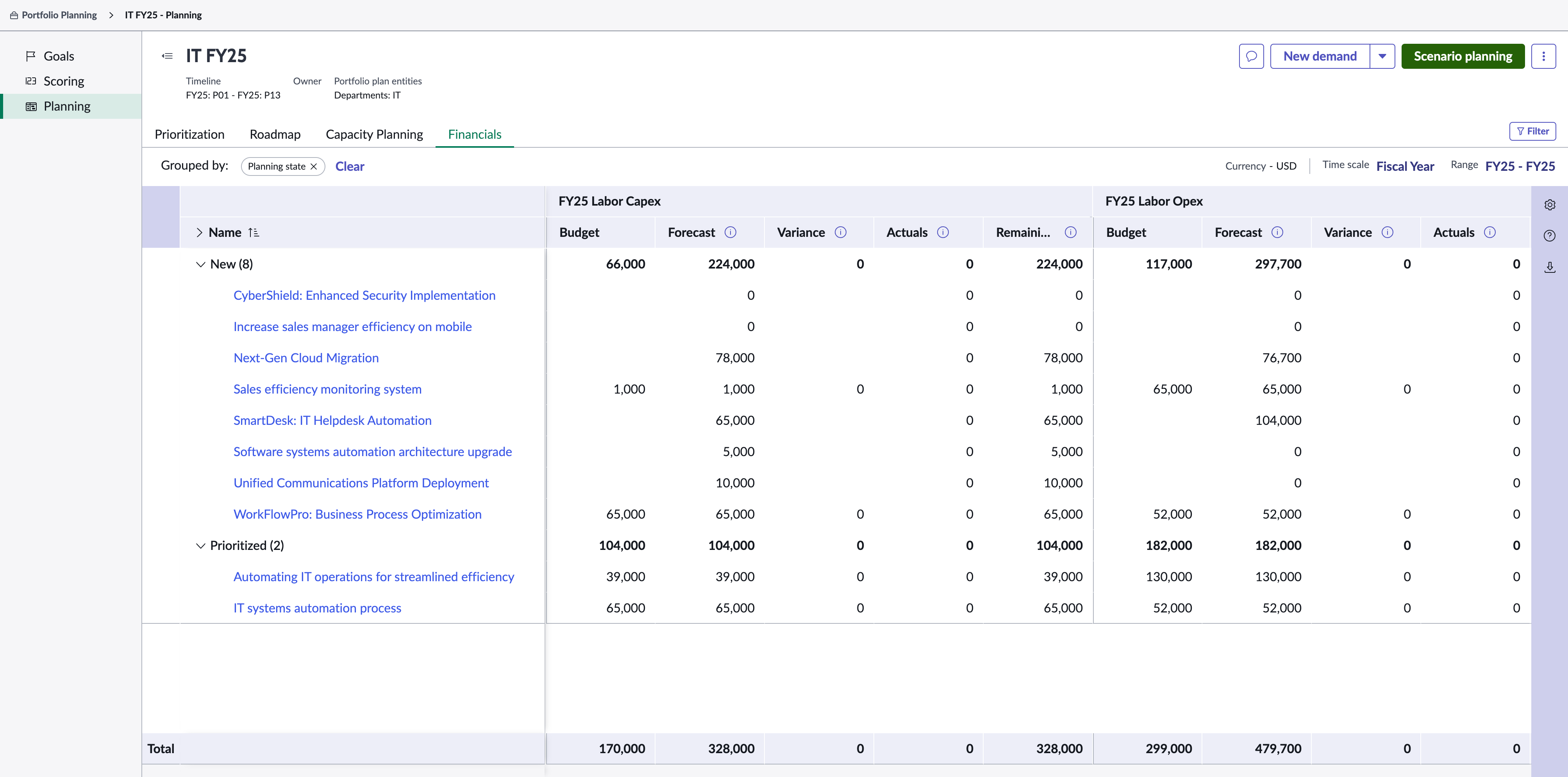
Task: Switch to the Roadmap tab
Action: tap(275, 134)
